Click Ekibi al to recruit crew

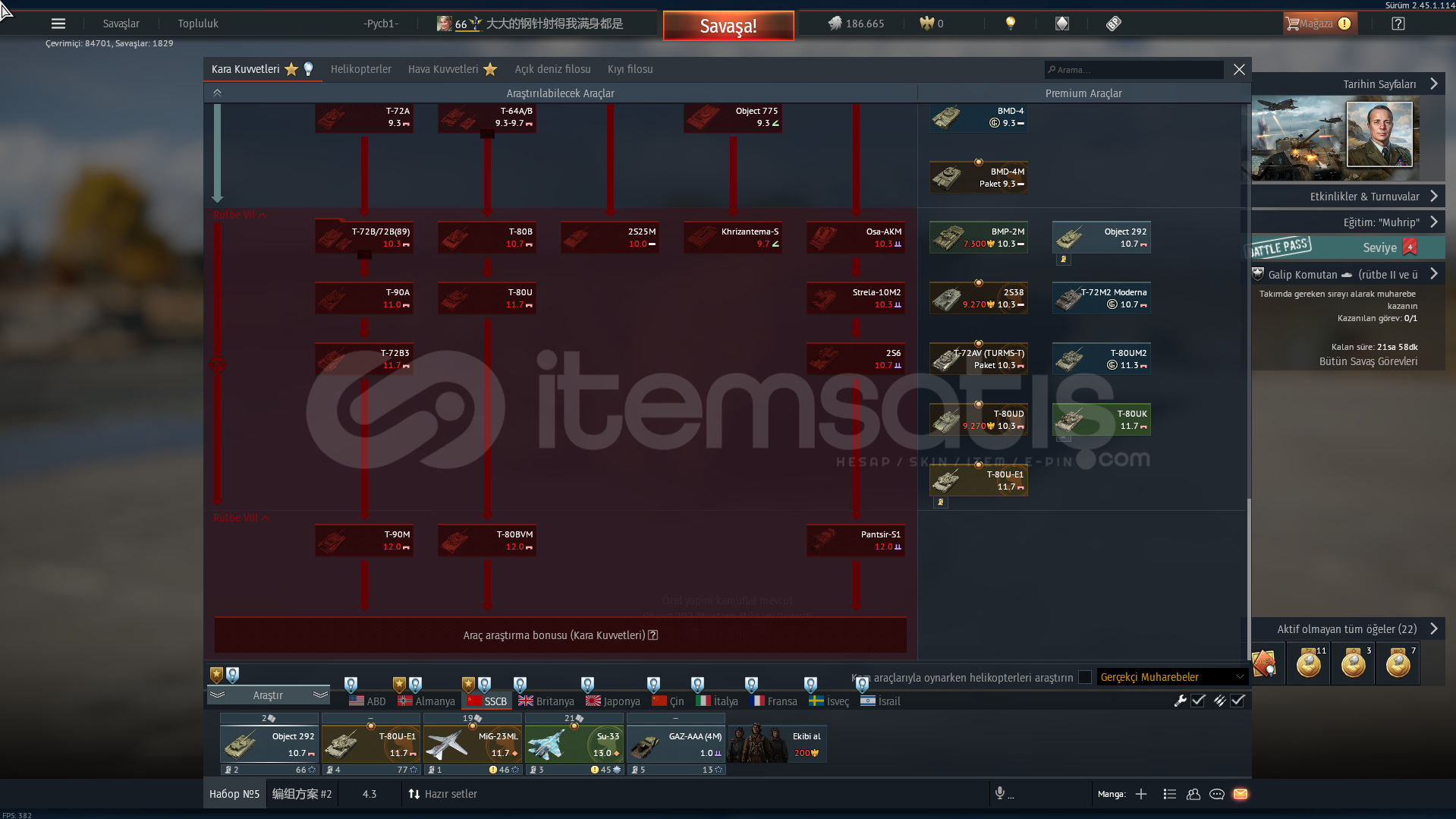[777, 745]
